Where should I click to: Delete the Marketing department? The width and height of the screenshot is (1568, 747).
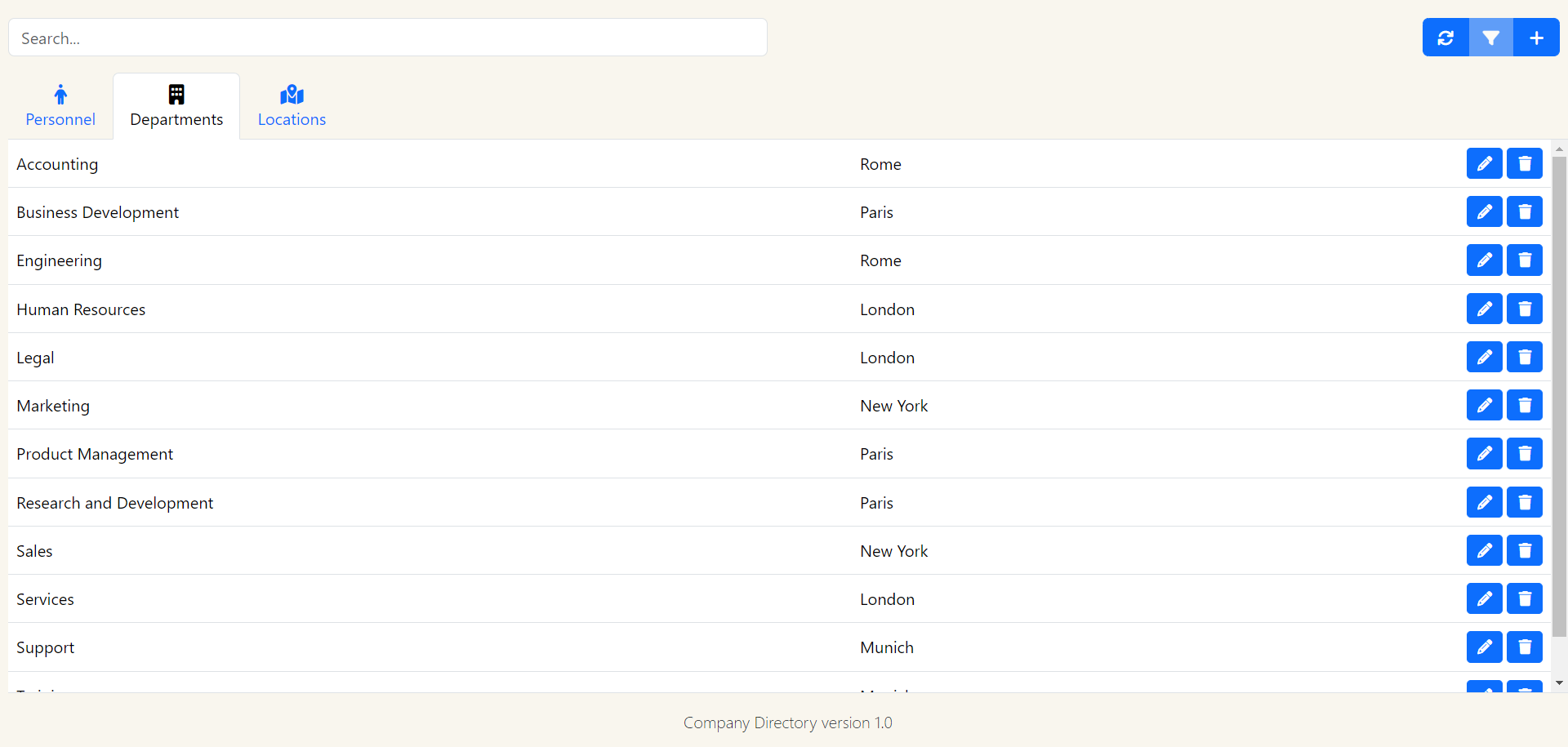[x=1524, y=405]
